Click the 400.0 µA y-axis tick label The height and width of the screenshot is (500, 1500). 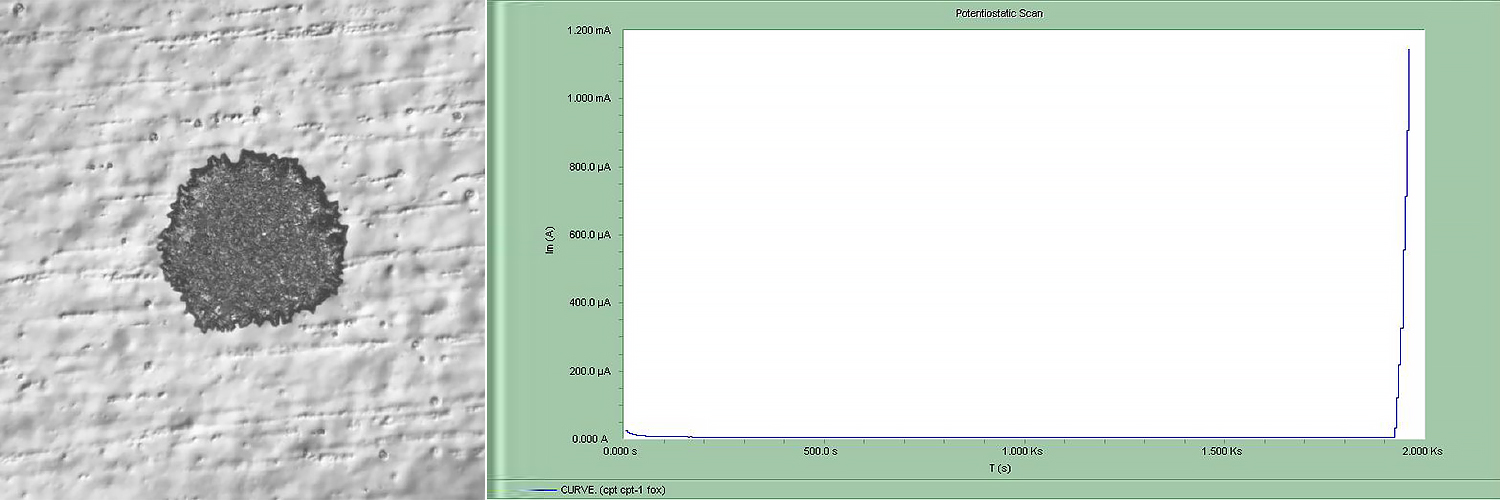[590, 303]
